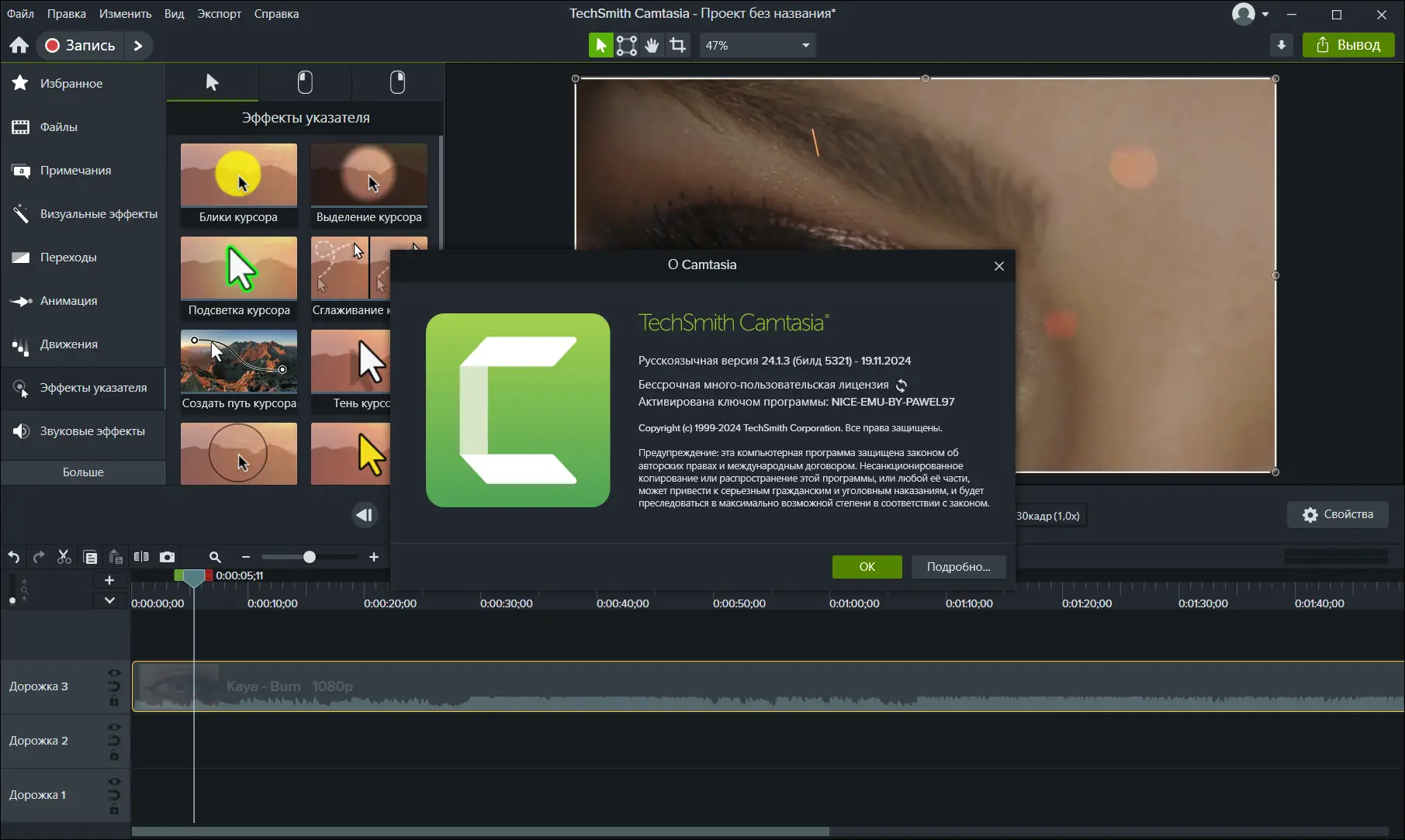Activate the crop tool
Viewport: 1405px width, 840px height.
click(678, 46)
